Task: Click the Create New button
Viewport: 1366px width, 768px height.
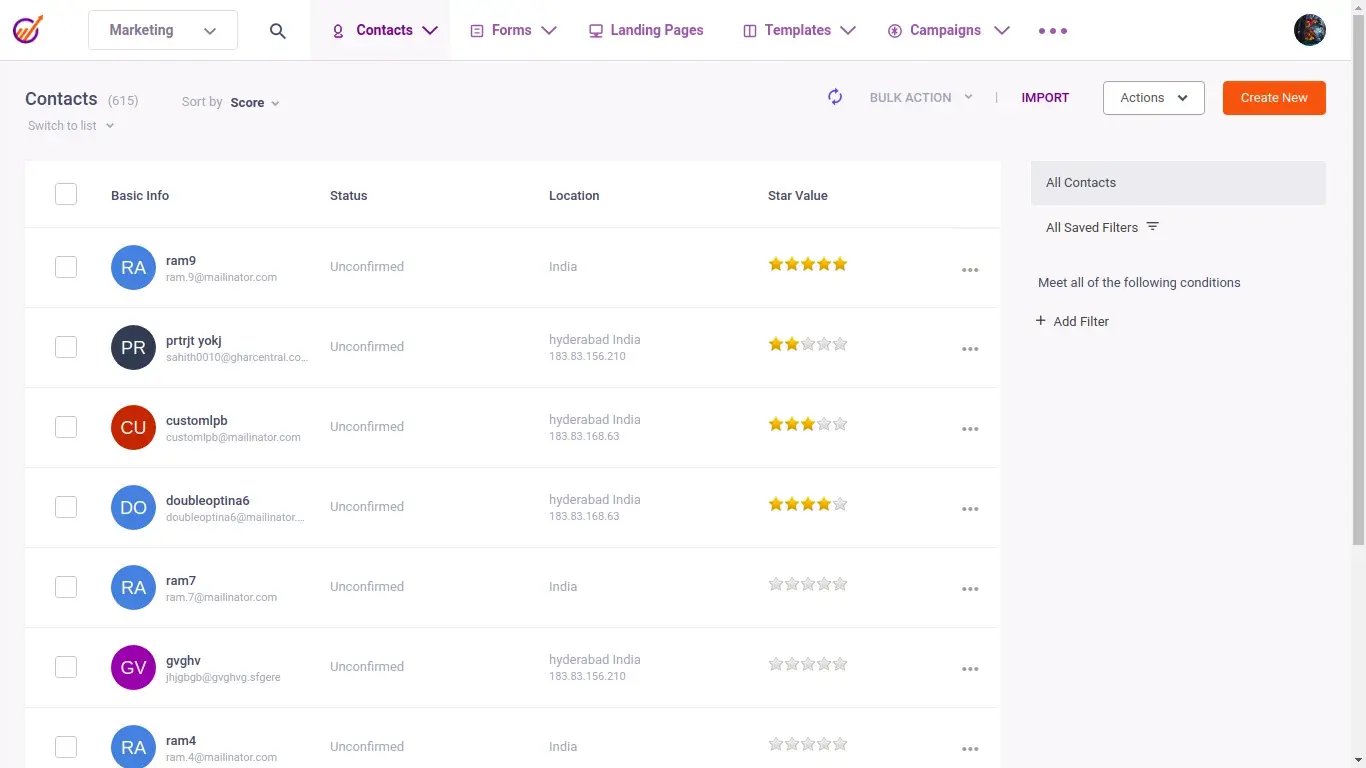Action: [1273, 97]
